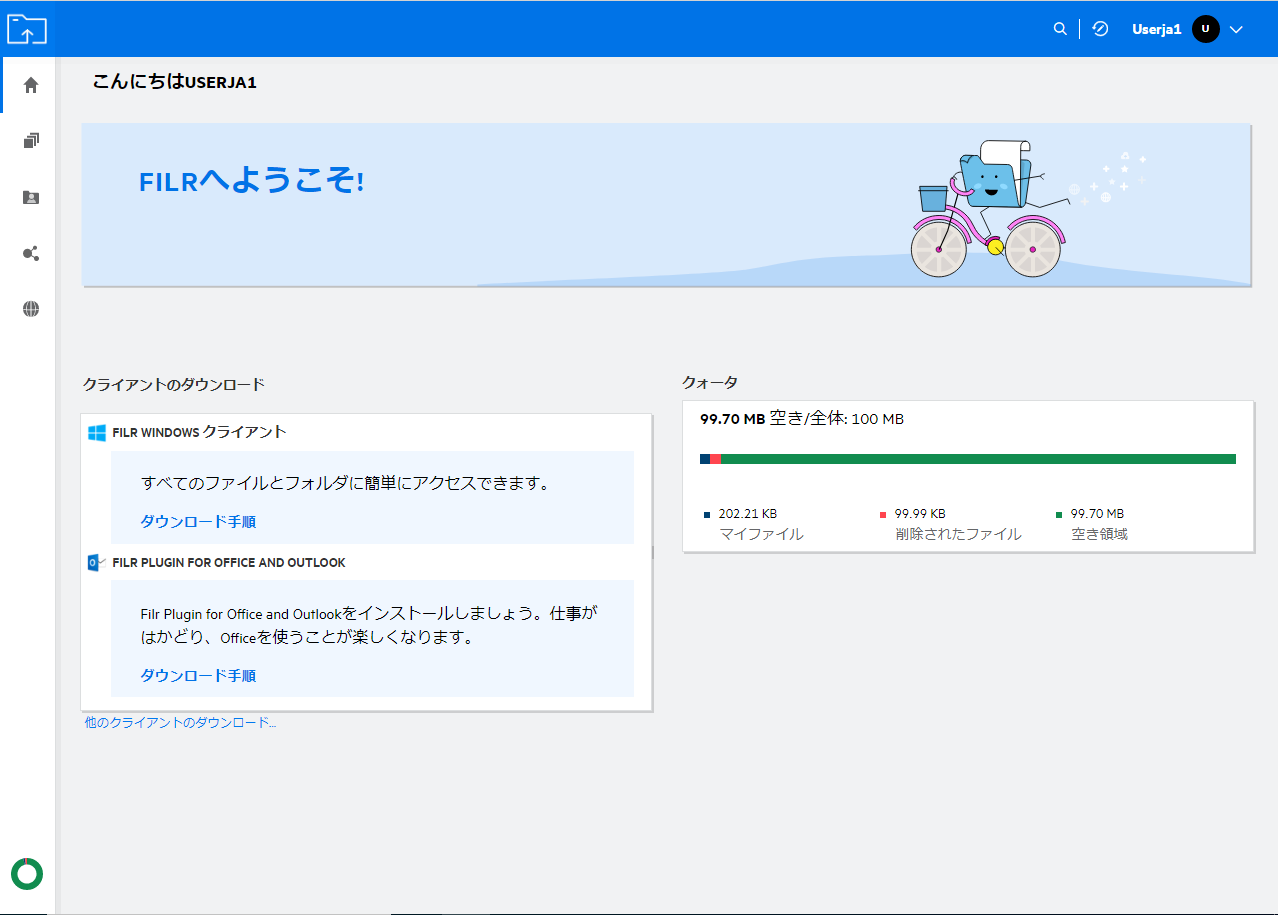This screenshot has width=1278, height=915.
Task: Open Office plugin ダウンロード手順 link
Action: [x=198, y=676]
